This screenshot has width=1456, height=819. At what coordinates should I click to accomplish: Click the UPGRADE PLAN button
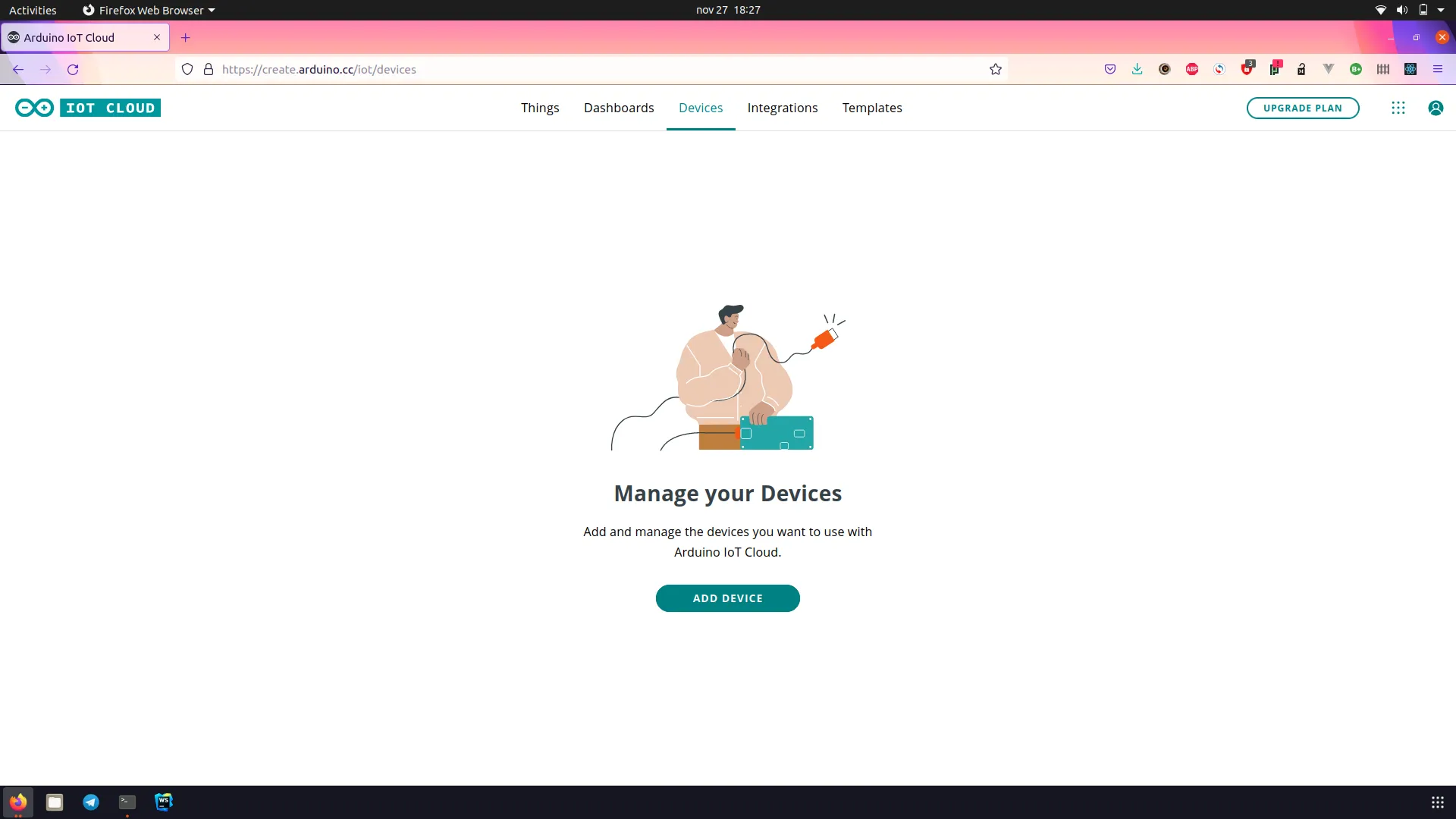point(1302,108)
